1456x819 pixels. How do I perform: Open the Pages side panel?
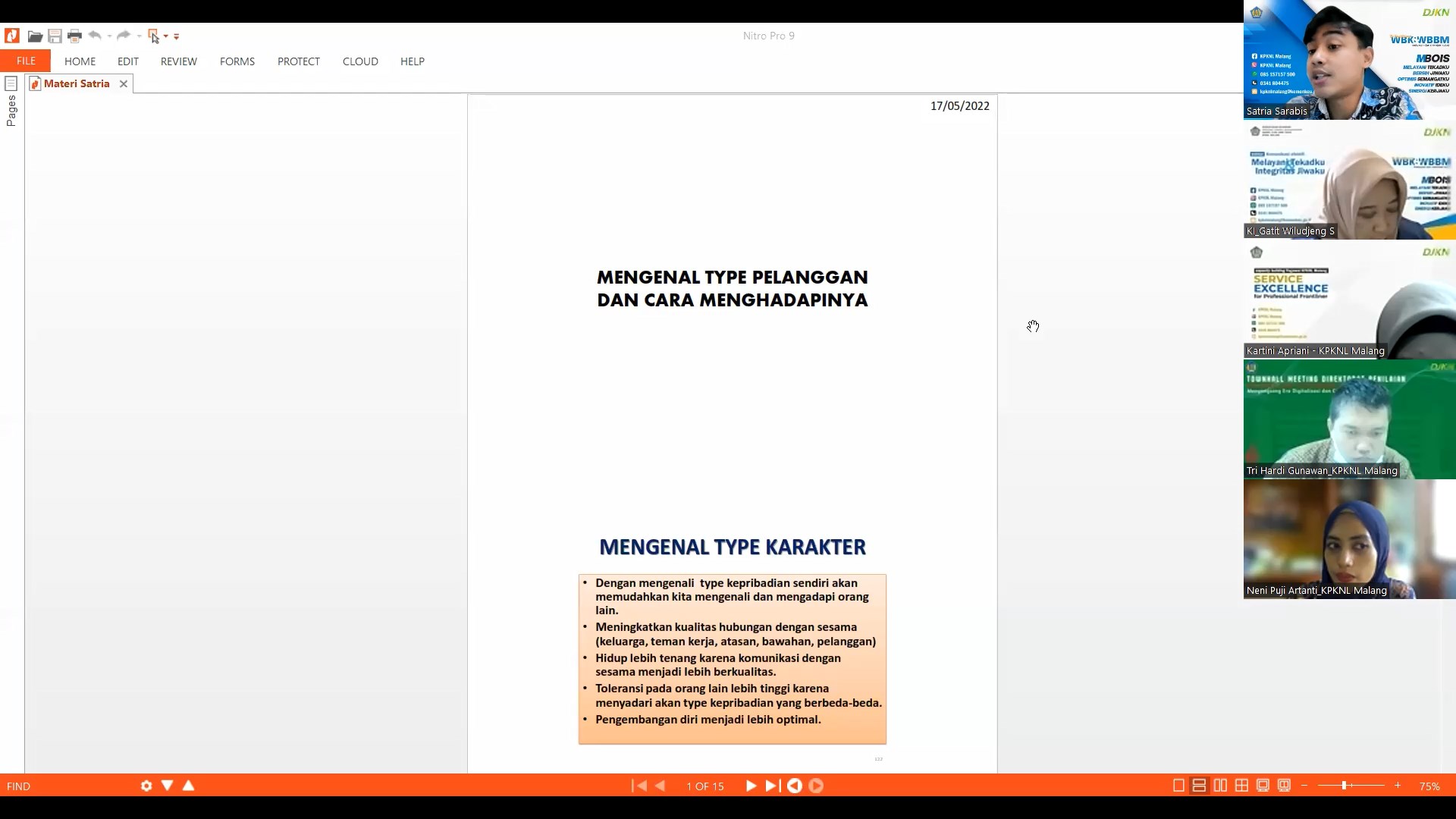11,102
